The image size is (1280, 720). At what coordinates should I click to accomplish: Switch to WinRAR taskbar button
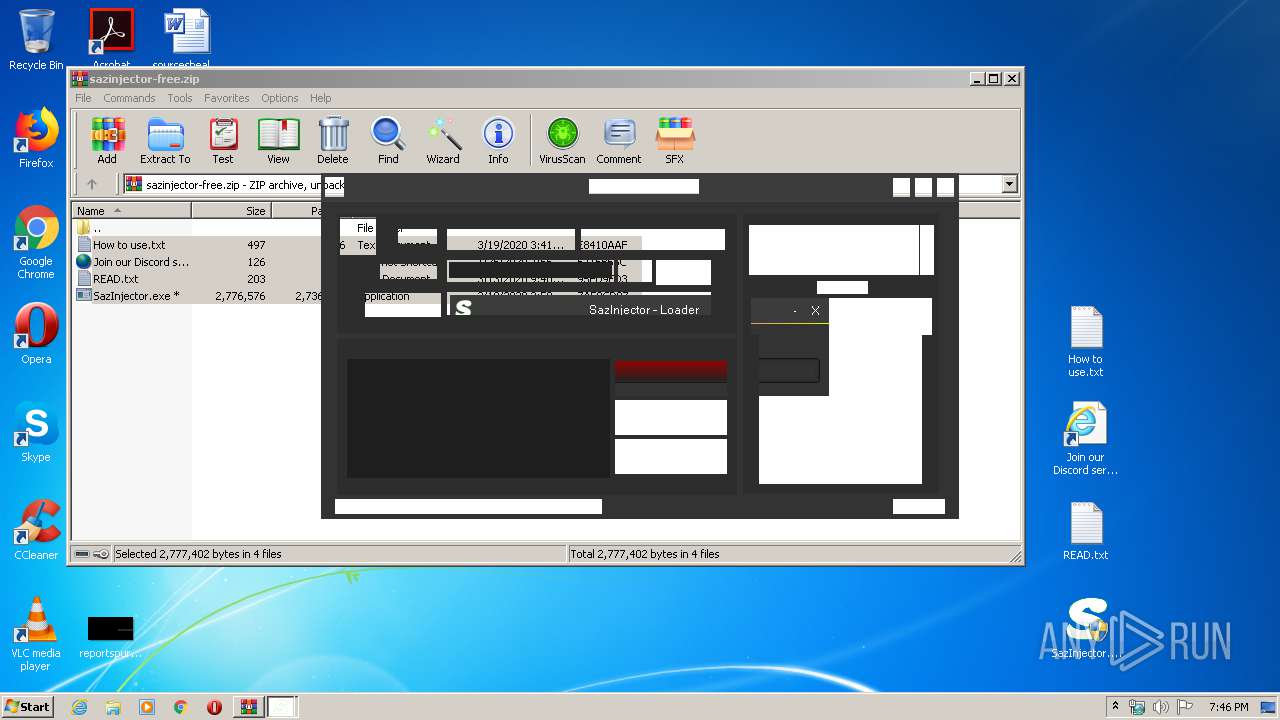(248, 707)
